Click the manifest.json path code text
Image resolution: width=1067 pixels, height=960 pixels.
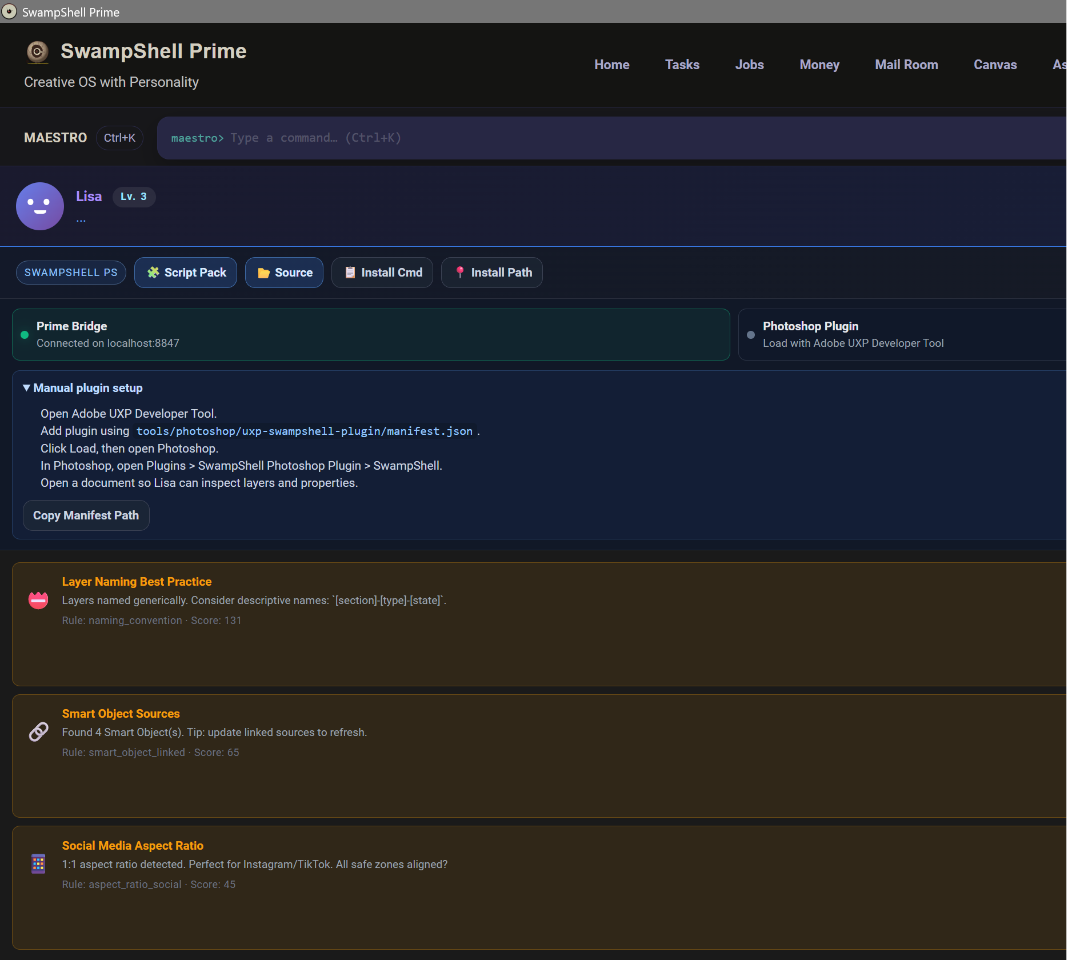304,431
